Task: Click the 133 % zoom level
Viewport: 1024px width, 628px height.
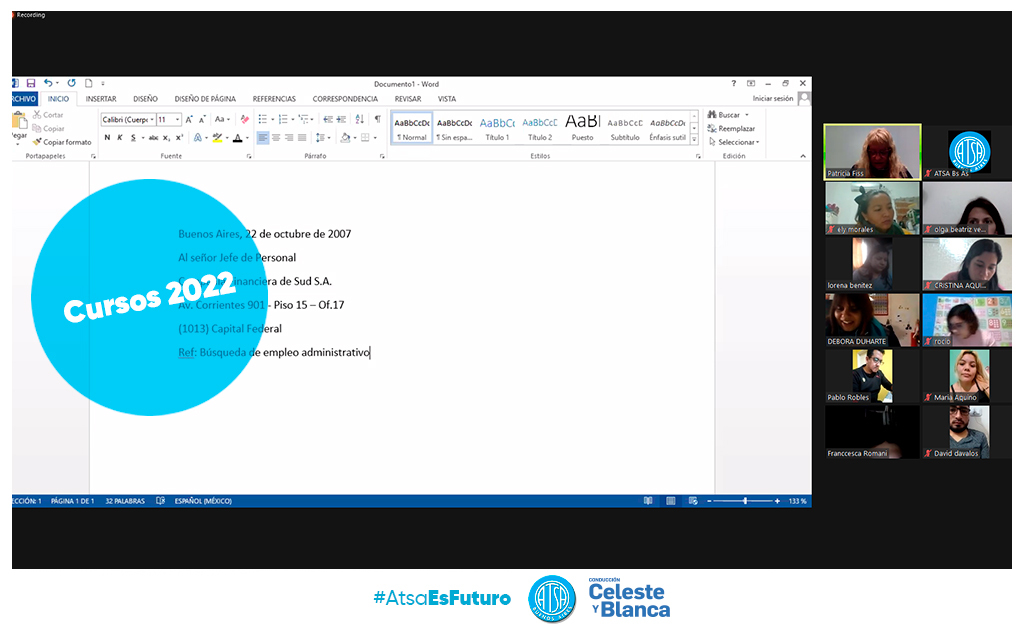Action: [797, 501]
